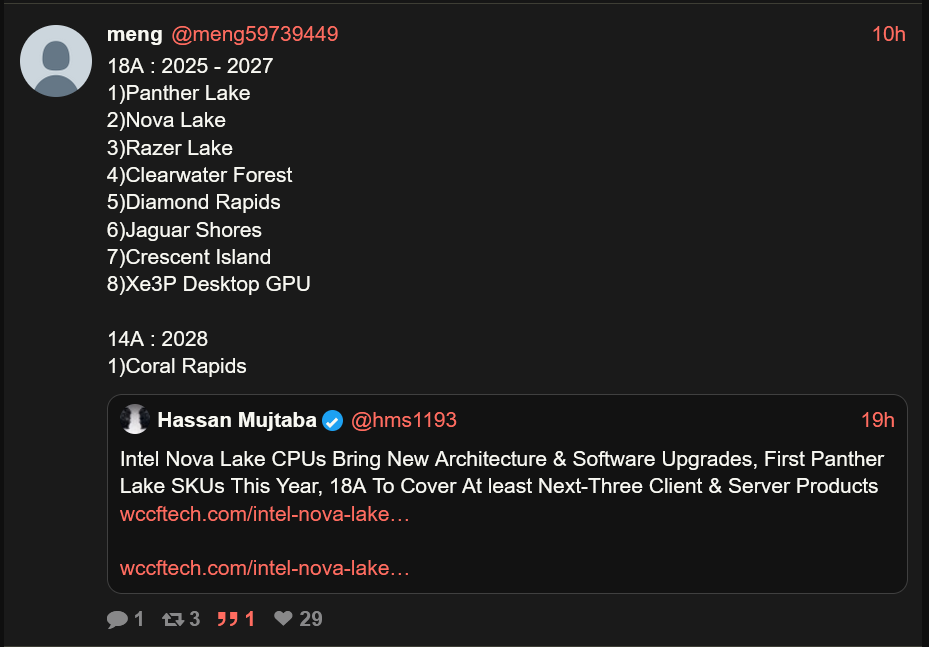929x647 pixels.
Task: Click the heart likes icon
Action: coord(283,619)
